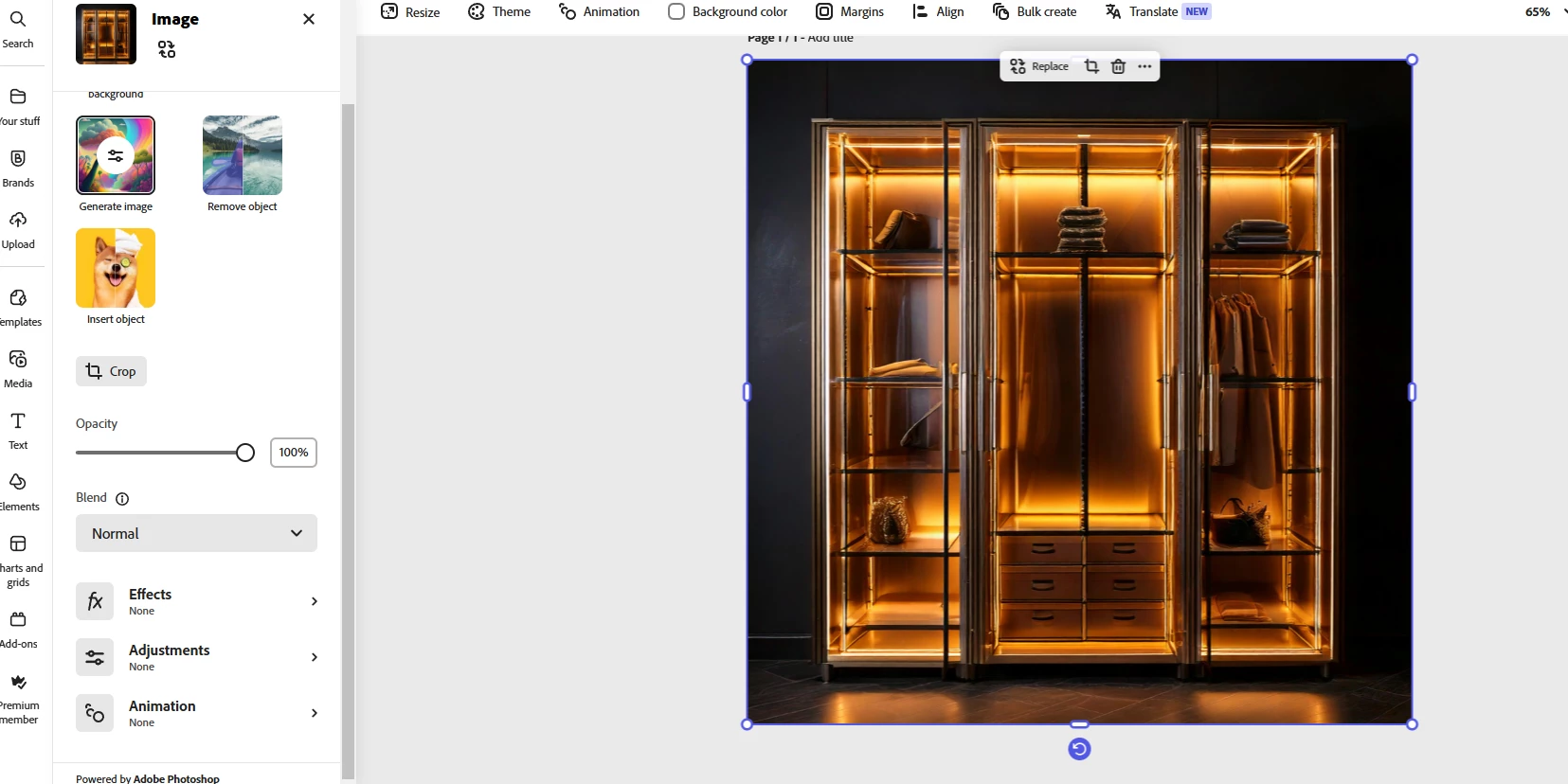Select the Insert object thumbnail
This screenshot has width=1568, height=784.
(x=116, y=268)
